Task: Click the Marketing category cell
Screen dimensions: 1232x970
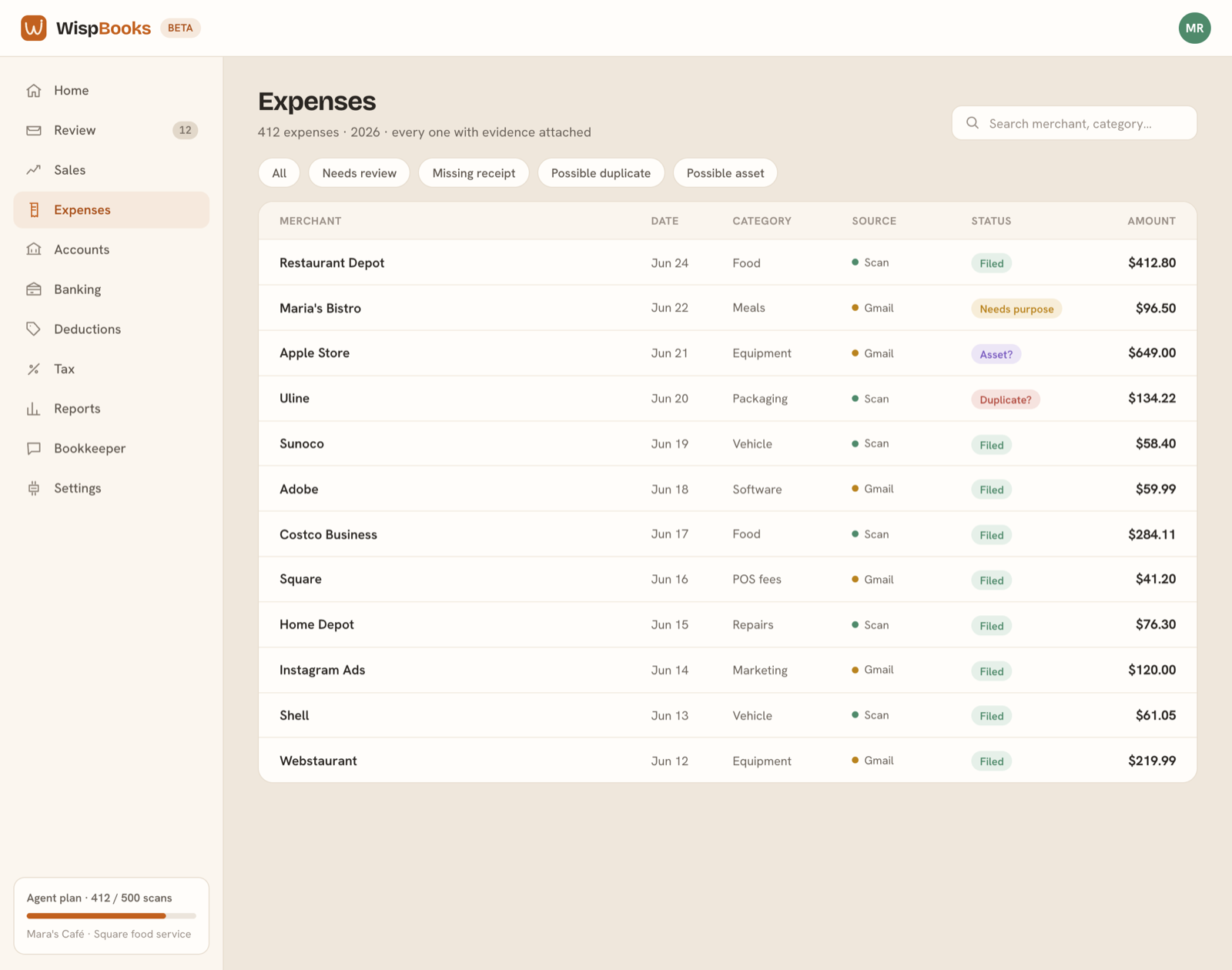Action: click(760, 671)
